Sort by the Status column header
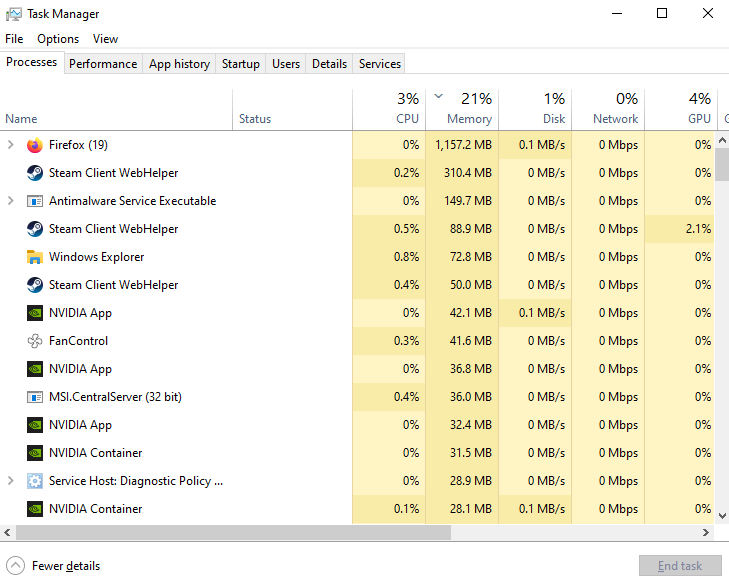The image size is (729, 588). [292, 110]
